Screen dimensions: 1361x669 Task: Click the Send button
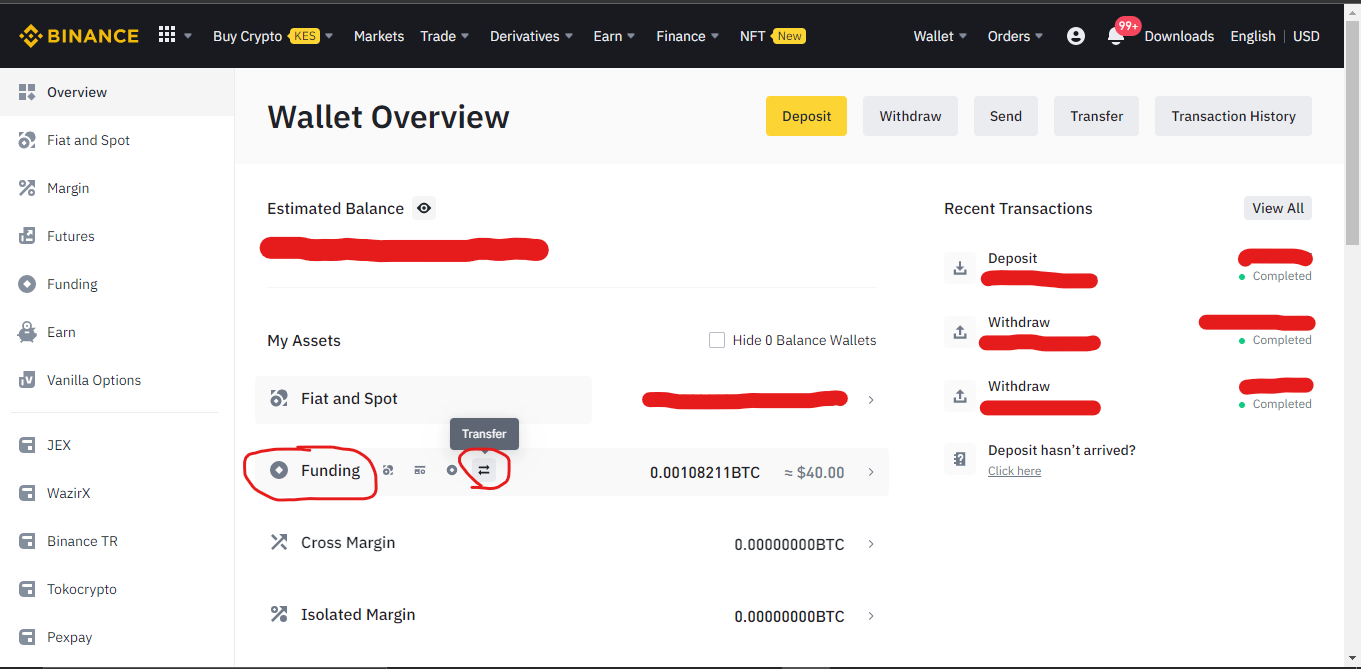coord(1006,116)
